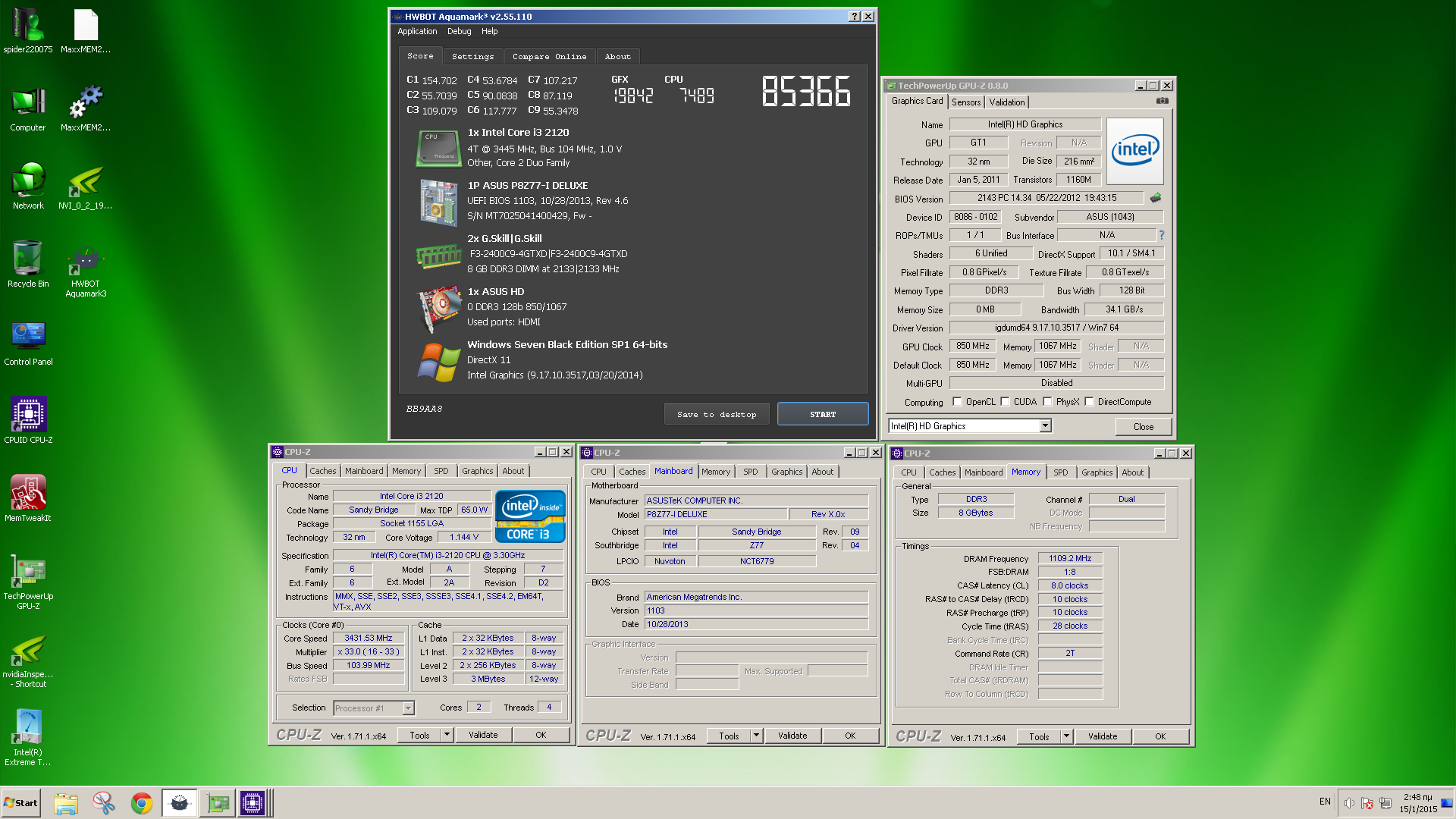Screen dimensions: 1456x819
Task: Select the Network desktop icon
Action: (x=28, y=187)
